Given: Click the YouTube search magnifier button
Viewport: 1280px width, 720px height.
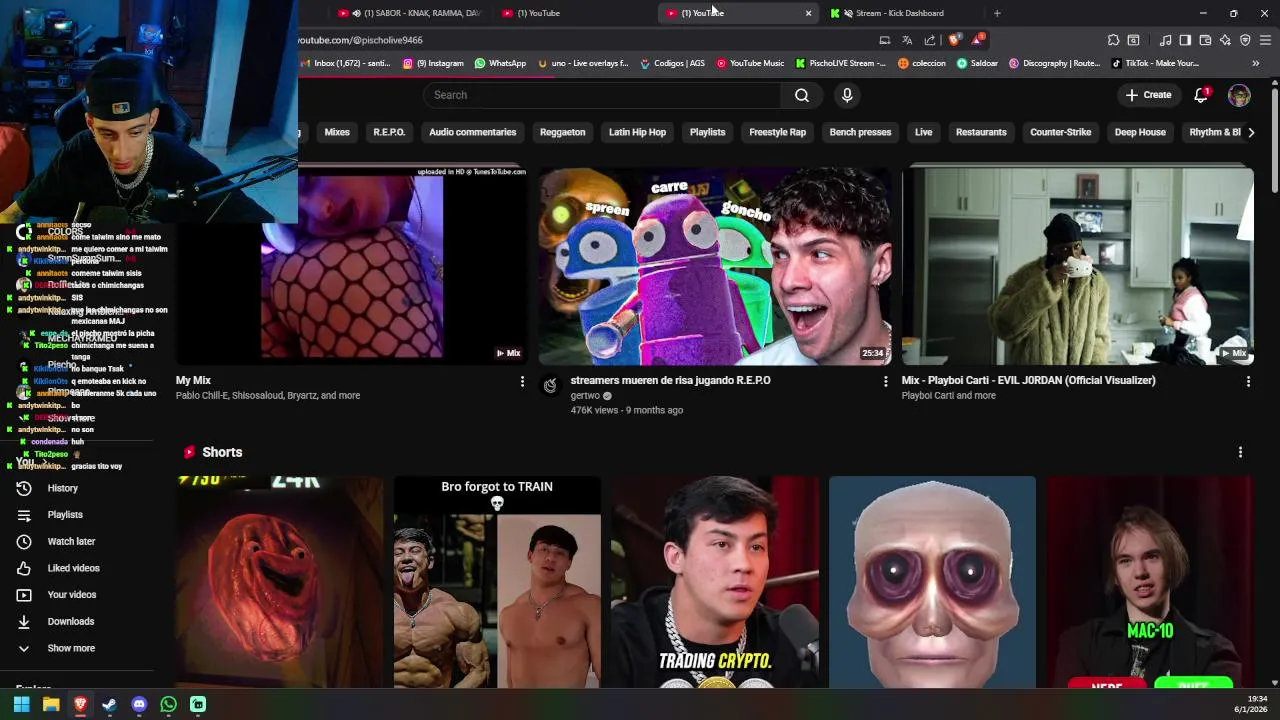Looking at the screenshot, I should [802, 95].
